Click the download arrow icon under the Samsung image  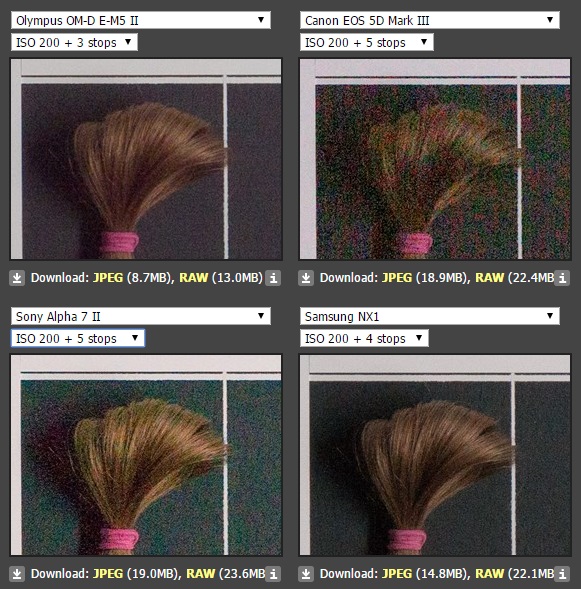point(306,574)
